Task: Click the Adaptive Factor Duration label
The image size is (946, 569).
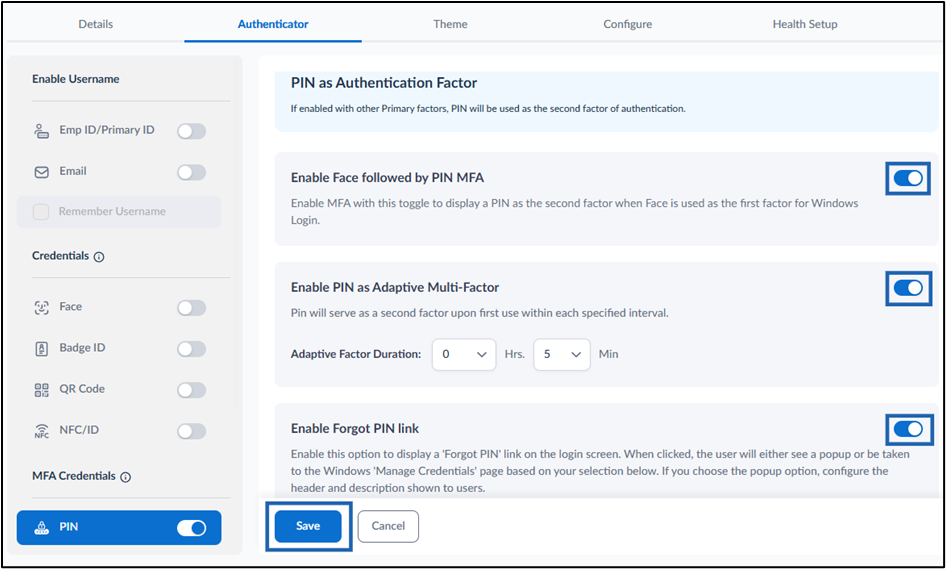Action: click(356, 354)
